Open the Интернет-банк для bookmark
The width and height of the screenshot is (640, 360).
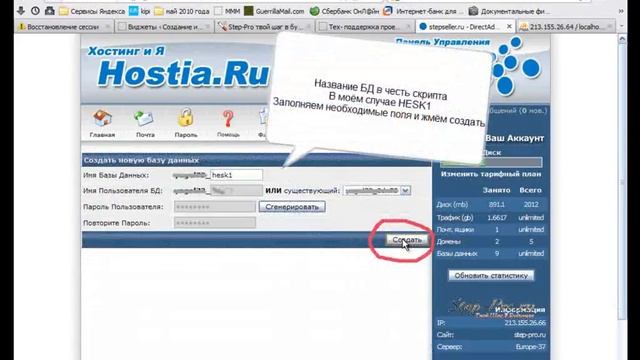(424, 11)
